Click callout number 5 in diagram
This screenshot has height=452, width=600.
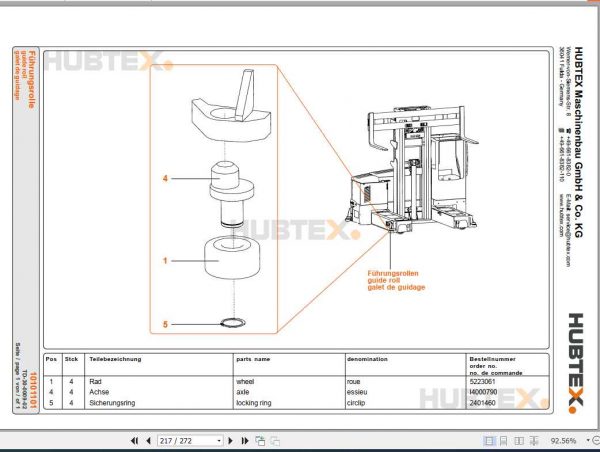(x=165, y=325)
